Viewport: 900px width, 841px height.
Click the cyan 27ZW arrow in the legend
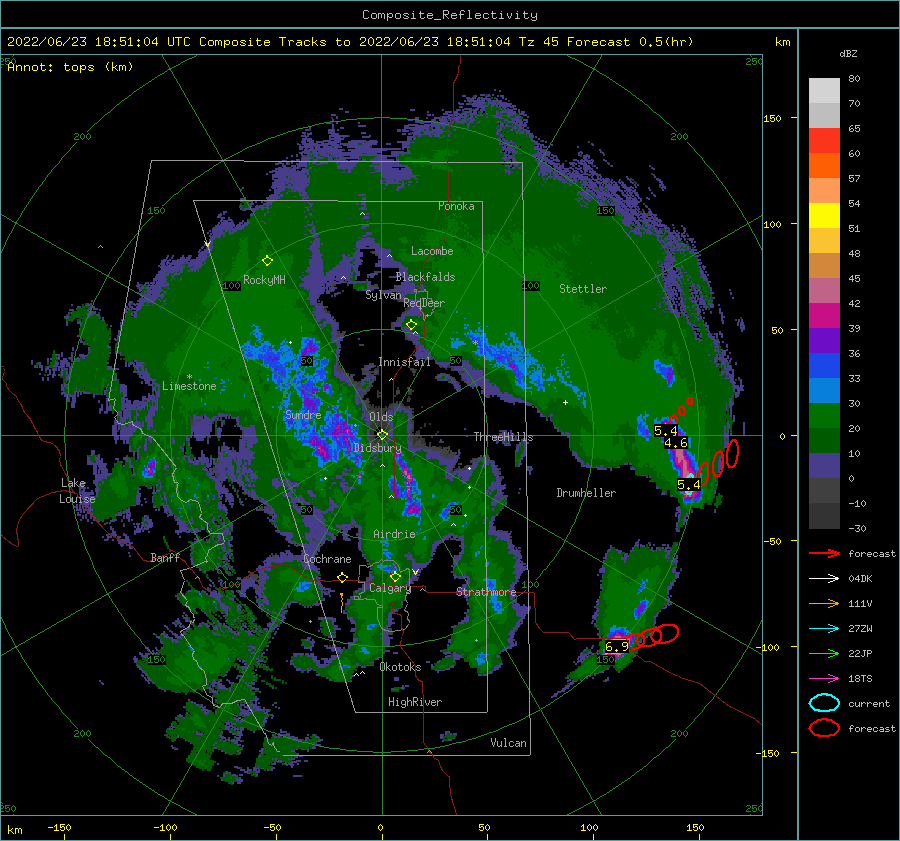pyautogui.click(x=824, y=629)
